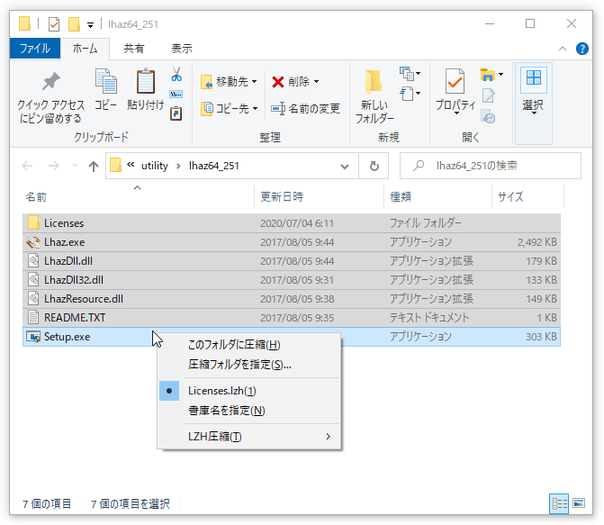Switch to the 表示 ribbon tab

(181, 49)
